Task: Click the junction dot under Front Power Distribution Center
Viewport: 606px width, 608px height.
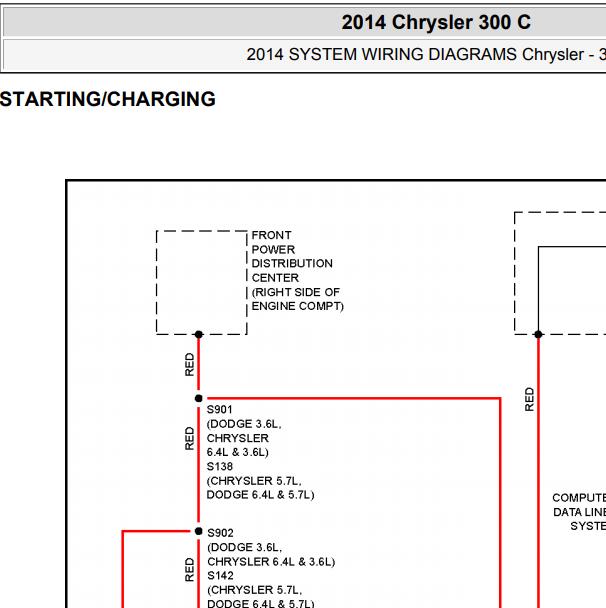Action: click(x=199, y=334)
